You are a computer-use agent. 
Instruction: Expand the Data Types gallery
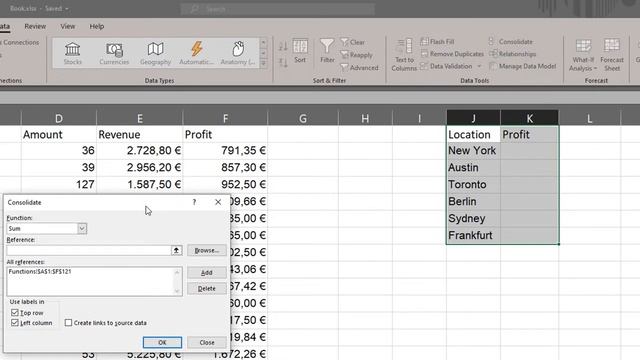263,63
